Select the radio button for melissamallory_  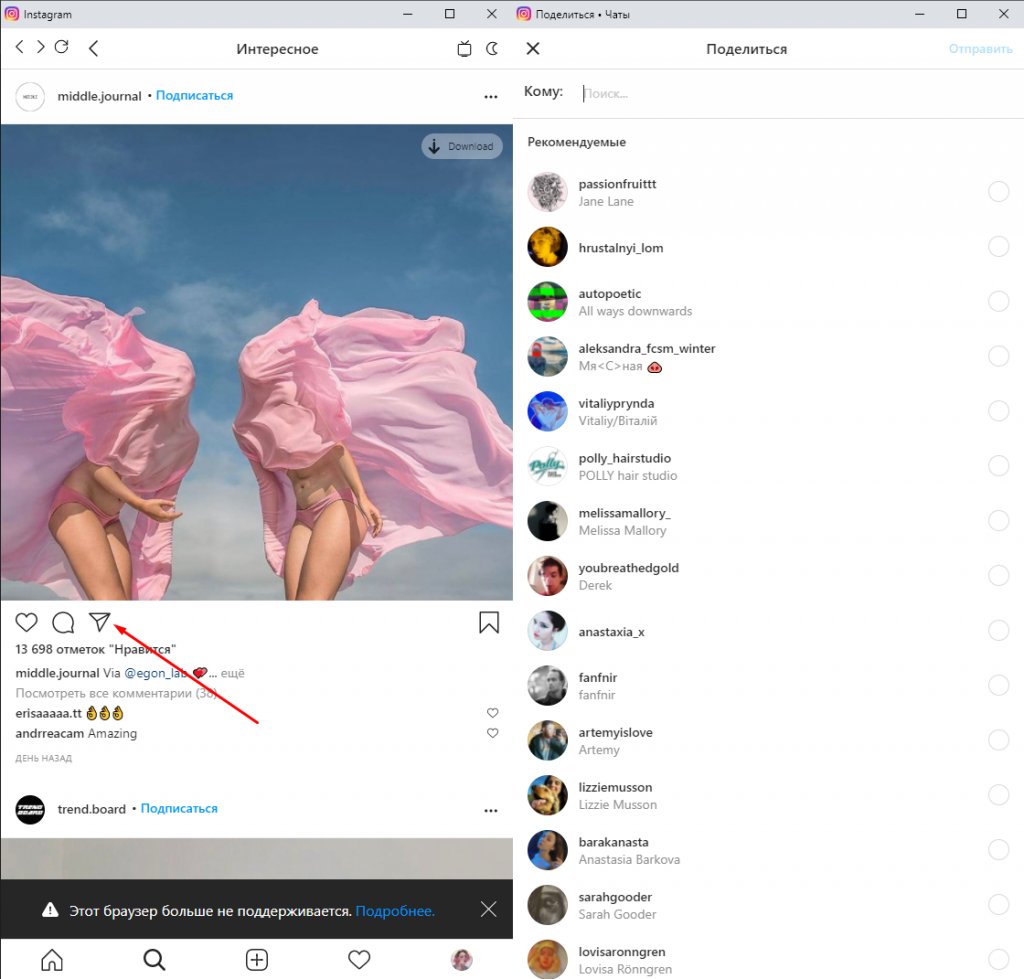(x=998, y=521)
